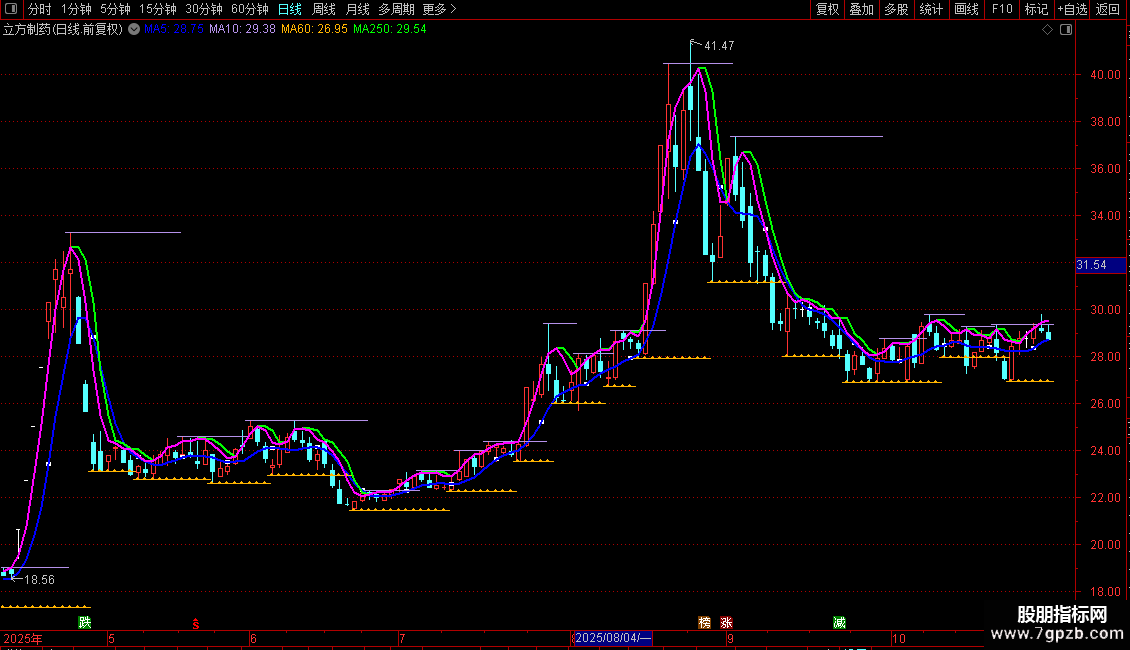Open the 多股 multi-stock view
Viewport: 1130px width, 650px height.
coord(896,9)
